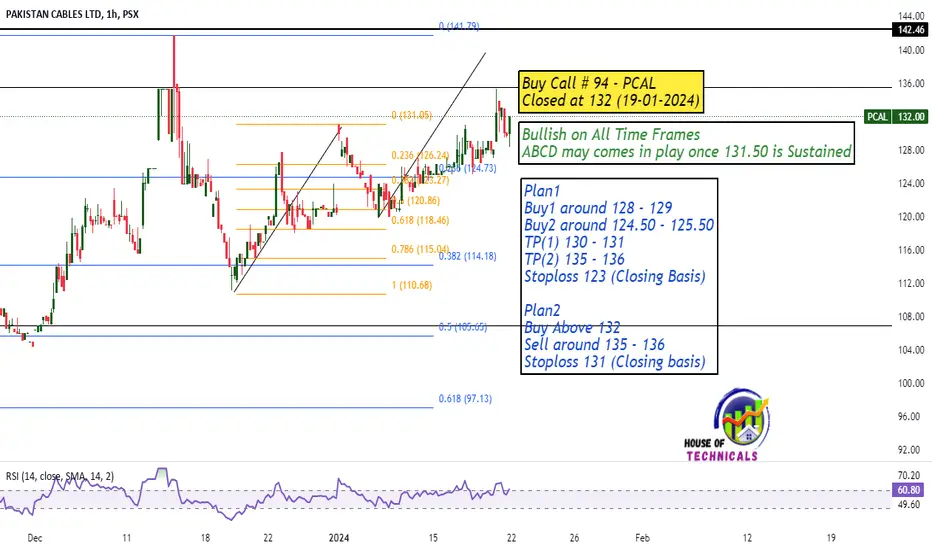Image resolution: width=932 pixels, height=550 pixels.
Task: Click the Dec date on time axis
Action: pos(35,538)
